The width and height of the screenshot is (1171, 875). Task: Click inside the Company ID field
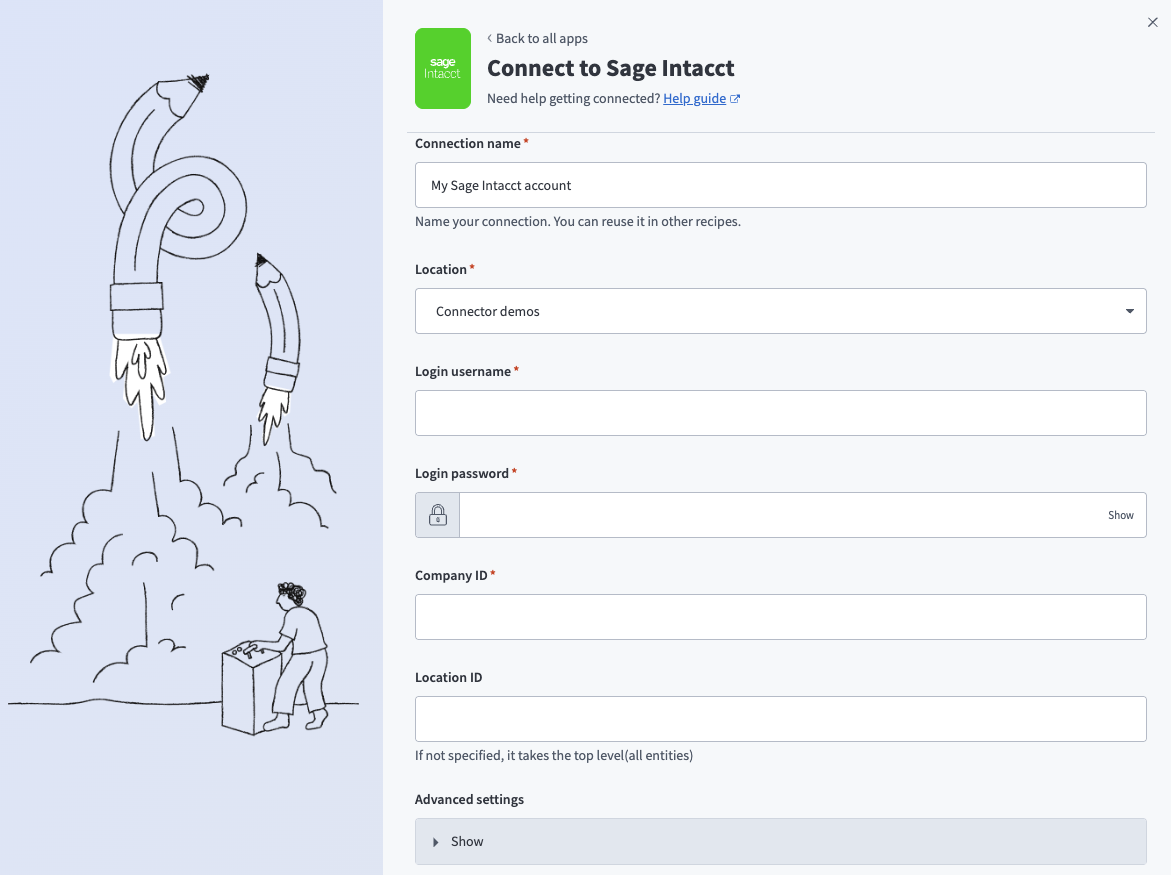point(780,617)
